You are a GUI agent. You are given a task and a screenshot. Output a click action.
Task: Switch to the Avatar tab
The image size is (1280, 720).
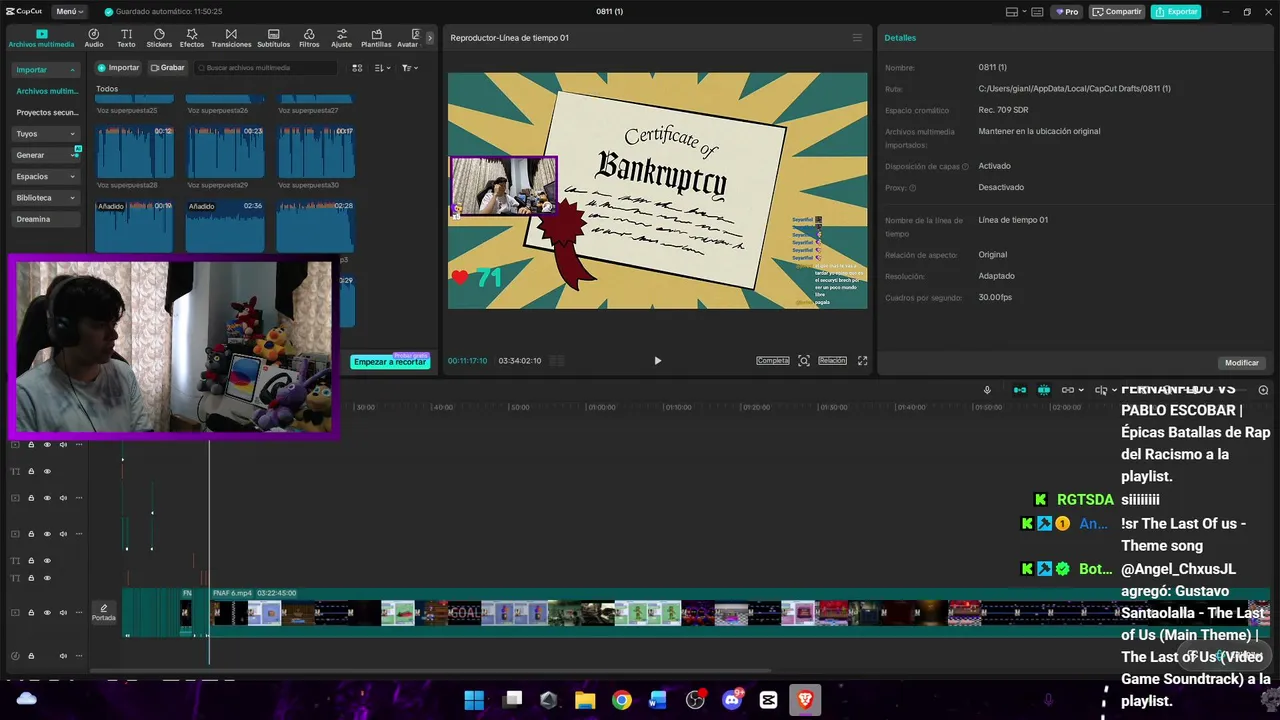pos(407,38)
